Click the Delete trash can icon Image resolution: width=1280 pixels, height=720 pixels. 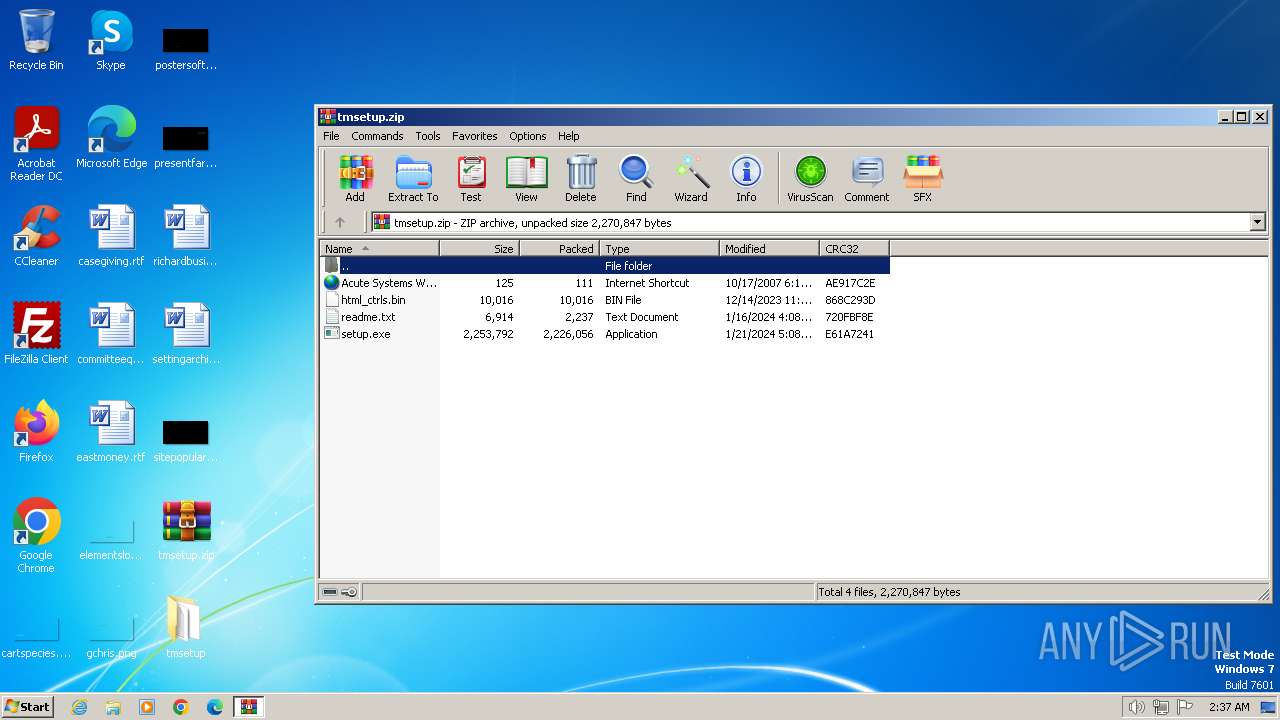[x=580, y=179]
